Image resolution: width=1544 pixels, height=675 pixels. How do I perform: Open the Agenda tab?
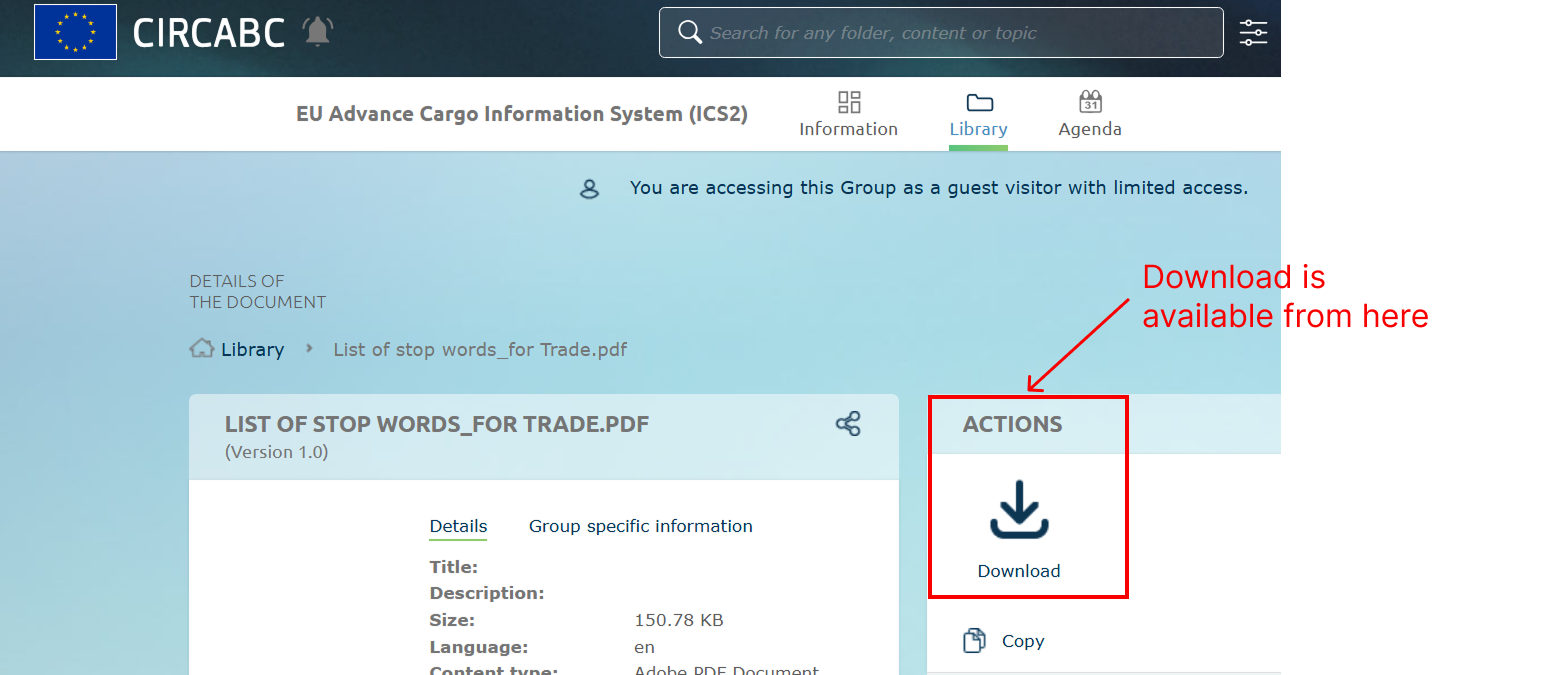(x=1089, y=115)
